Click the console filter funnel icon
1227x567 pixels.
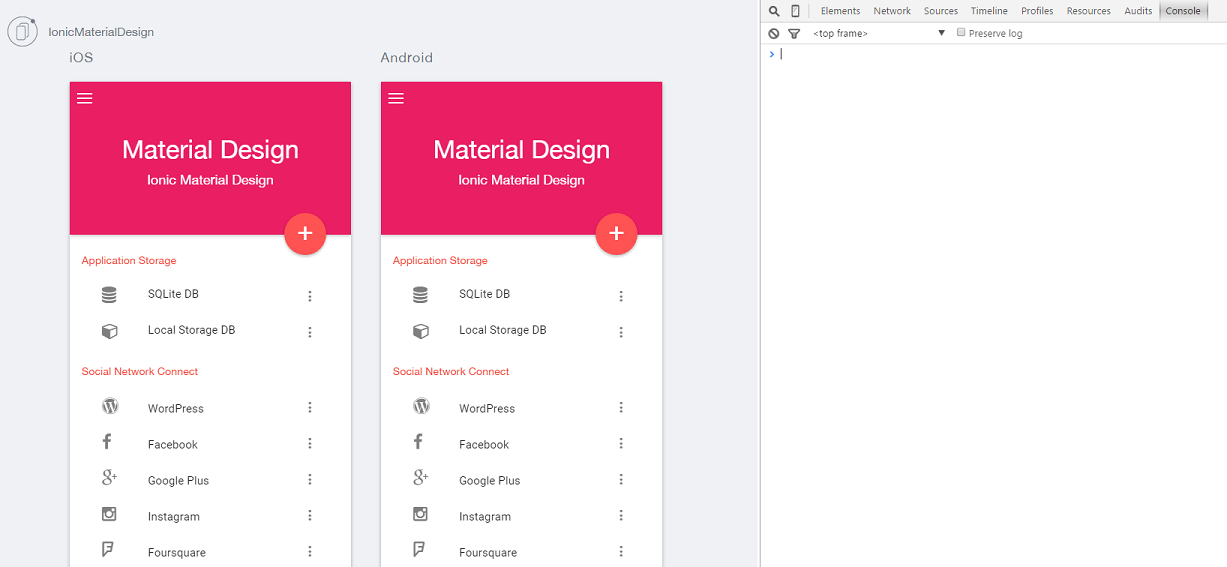coord(794,33)
